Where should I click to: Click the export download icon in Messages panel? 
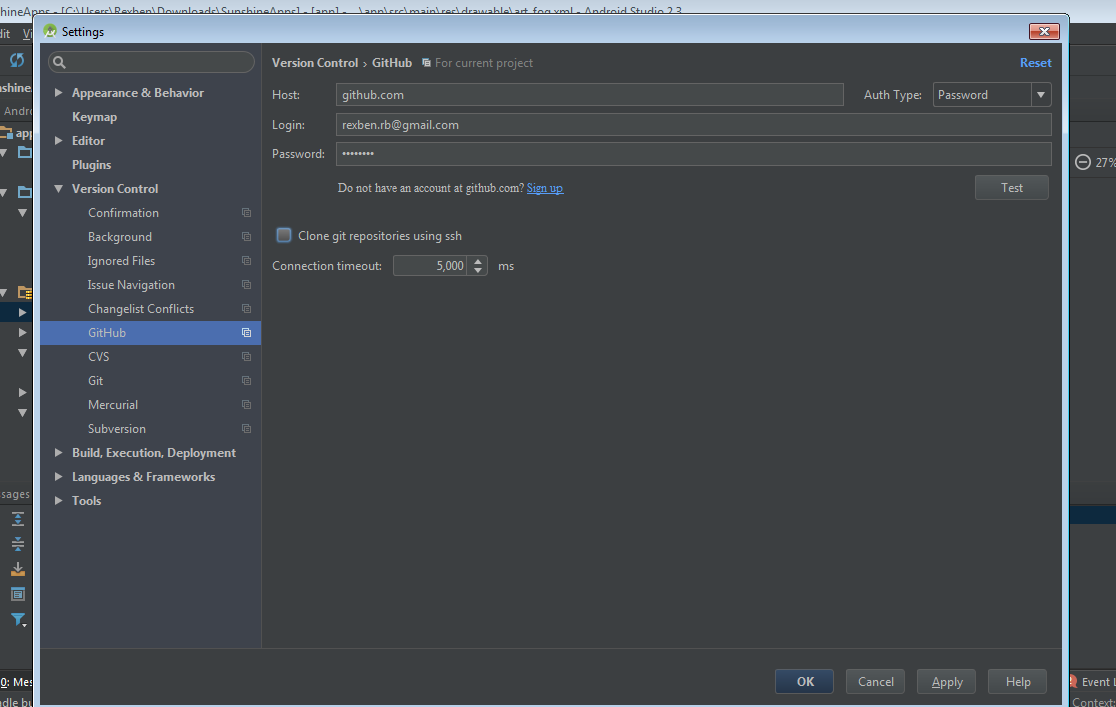pos(18,569)
